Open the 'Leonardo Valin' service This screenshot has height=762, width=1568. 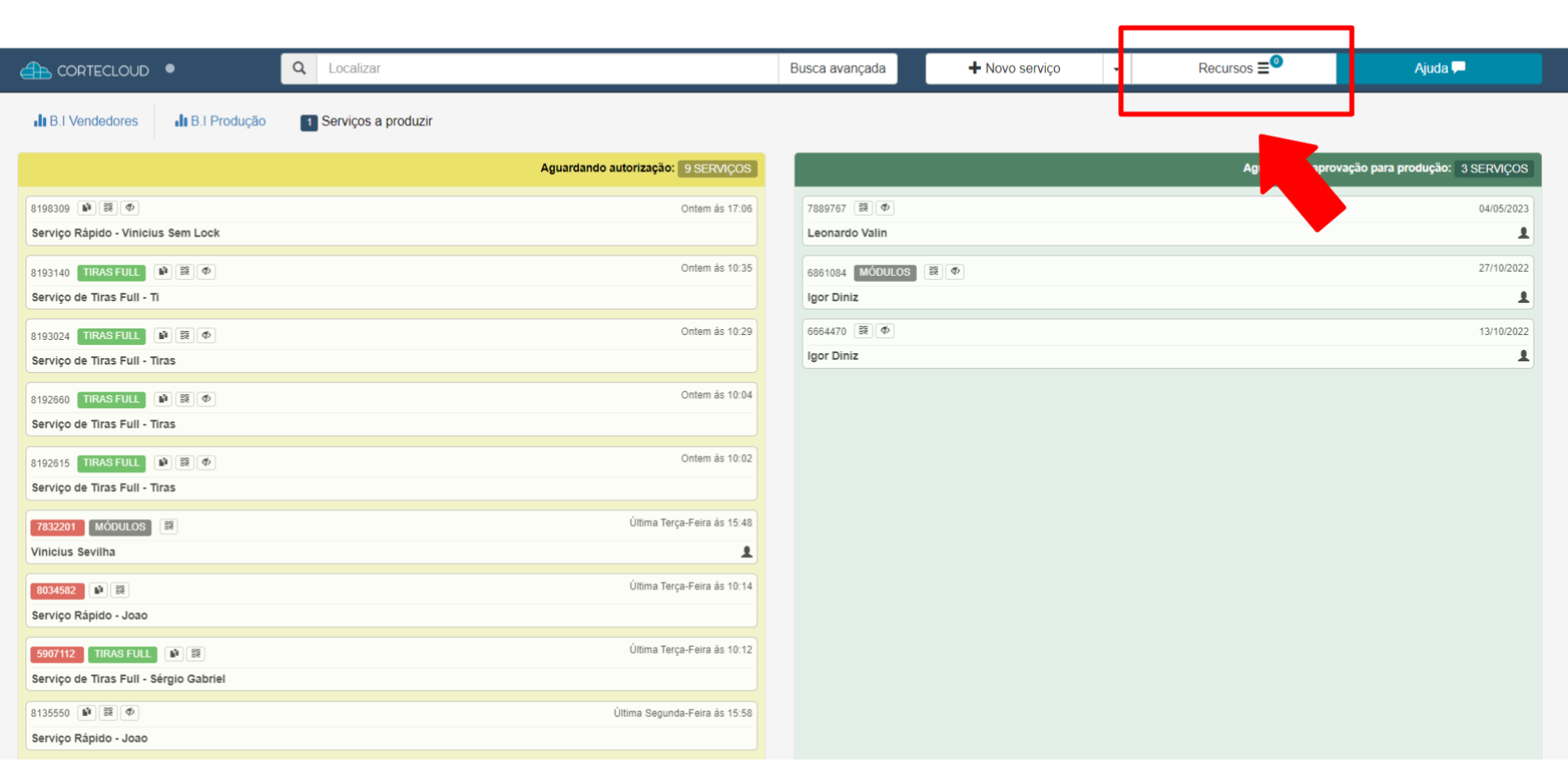coord(847,233)
